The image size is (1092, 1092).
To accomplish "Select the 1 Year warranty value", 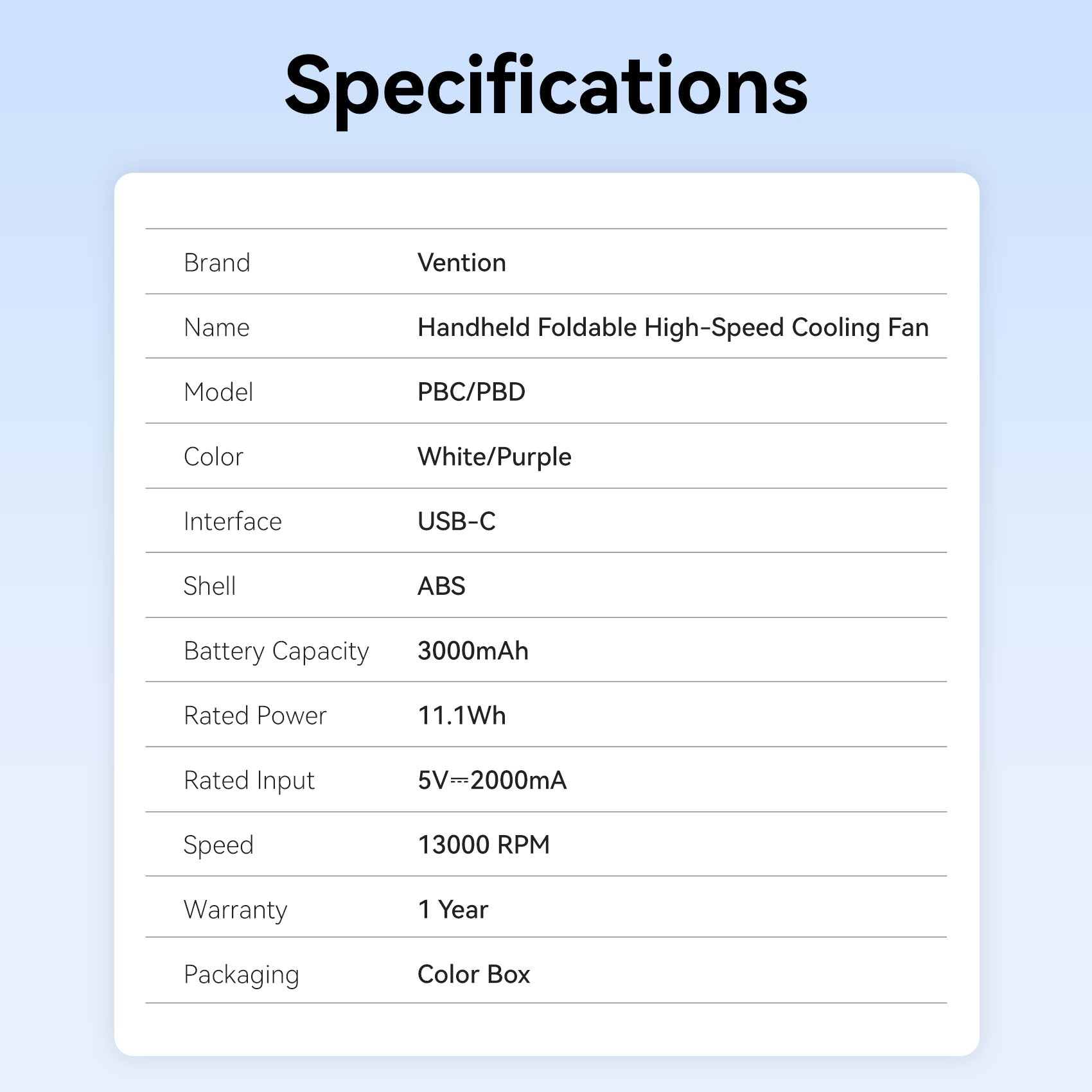I will click(453, 910).
